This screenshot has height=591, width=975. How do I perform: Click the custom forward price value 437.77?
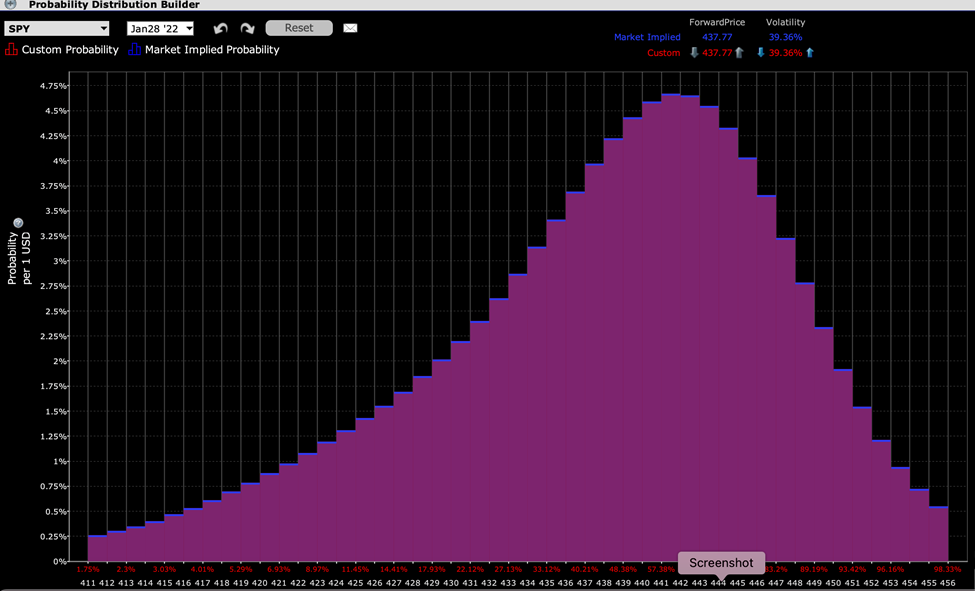pos(717,53)
